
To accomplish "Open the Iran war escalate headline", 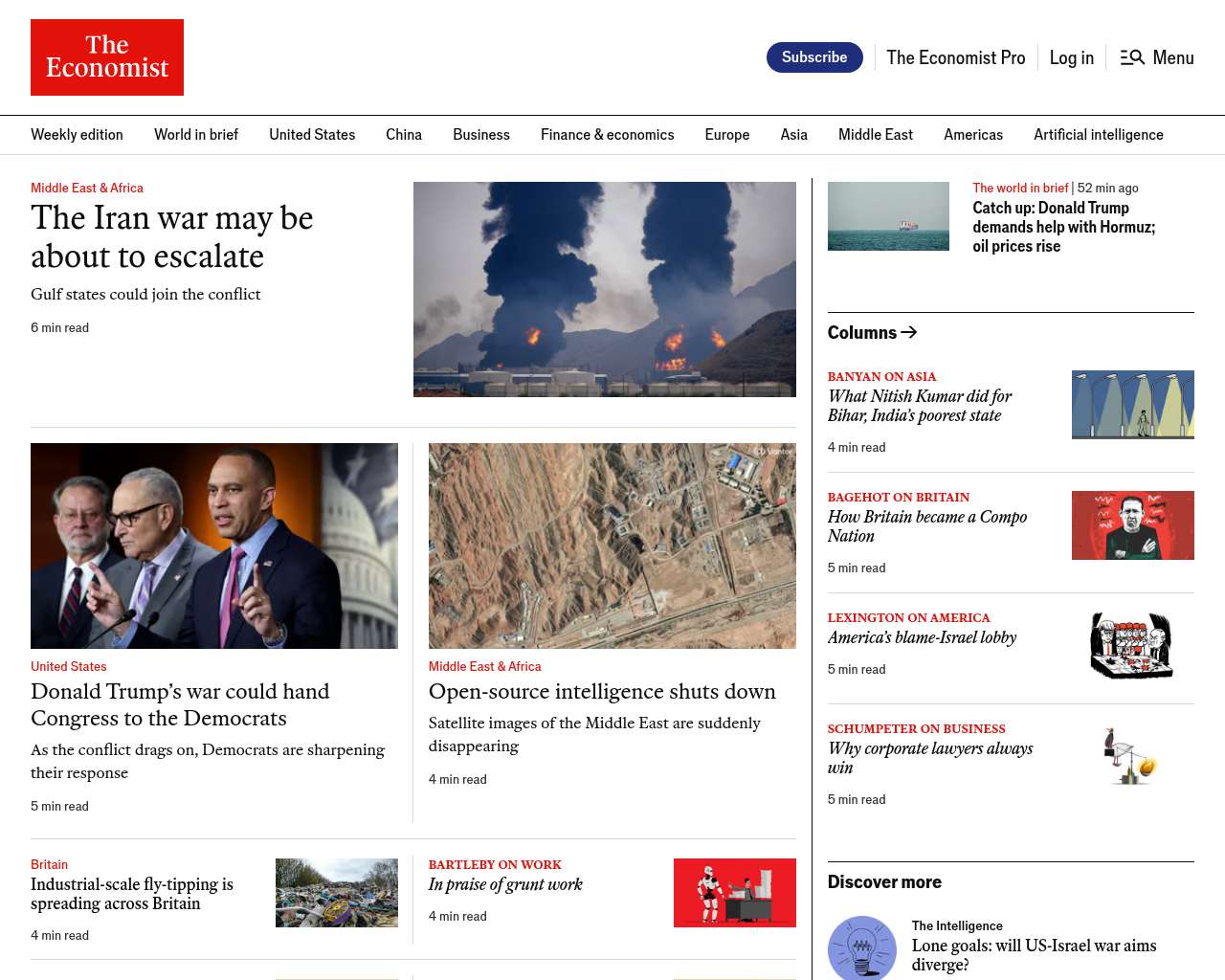I will point(172,237).
